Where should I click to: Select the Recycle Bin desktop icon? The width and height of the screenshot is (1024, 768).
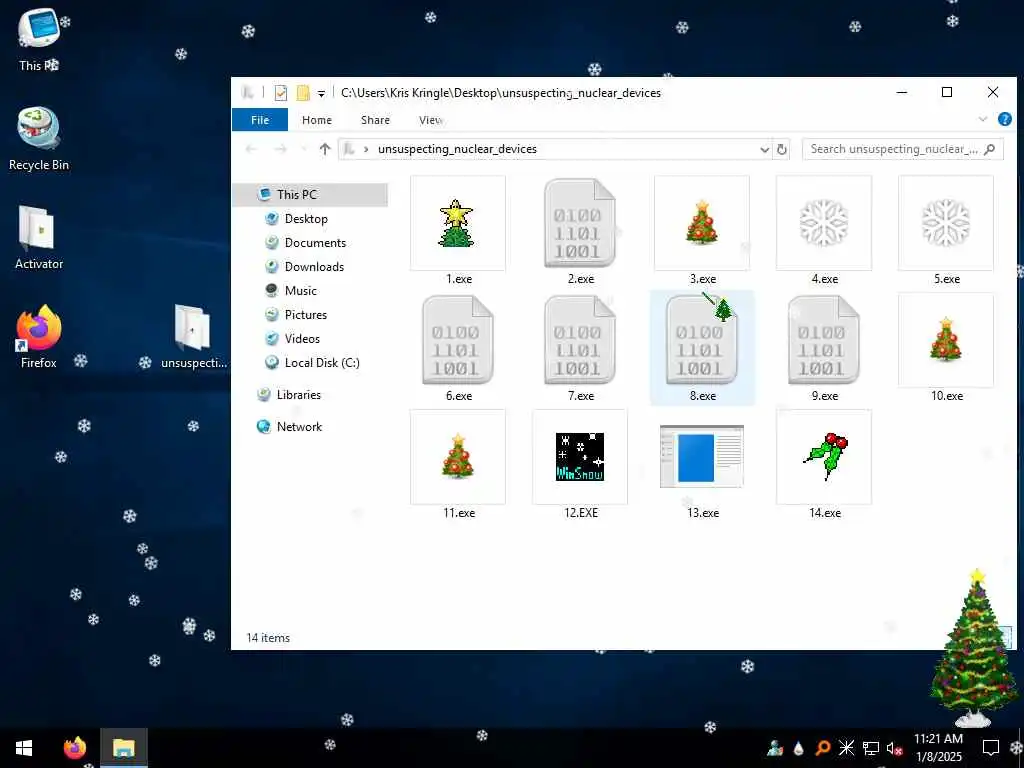(39, 139)
